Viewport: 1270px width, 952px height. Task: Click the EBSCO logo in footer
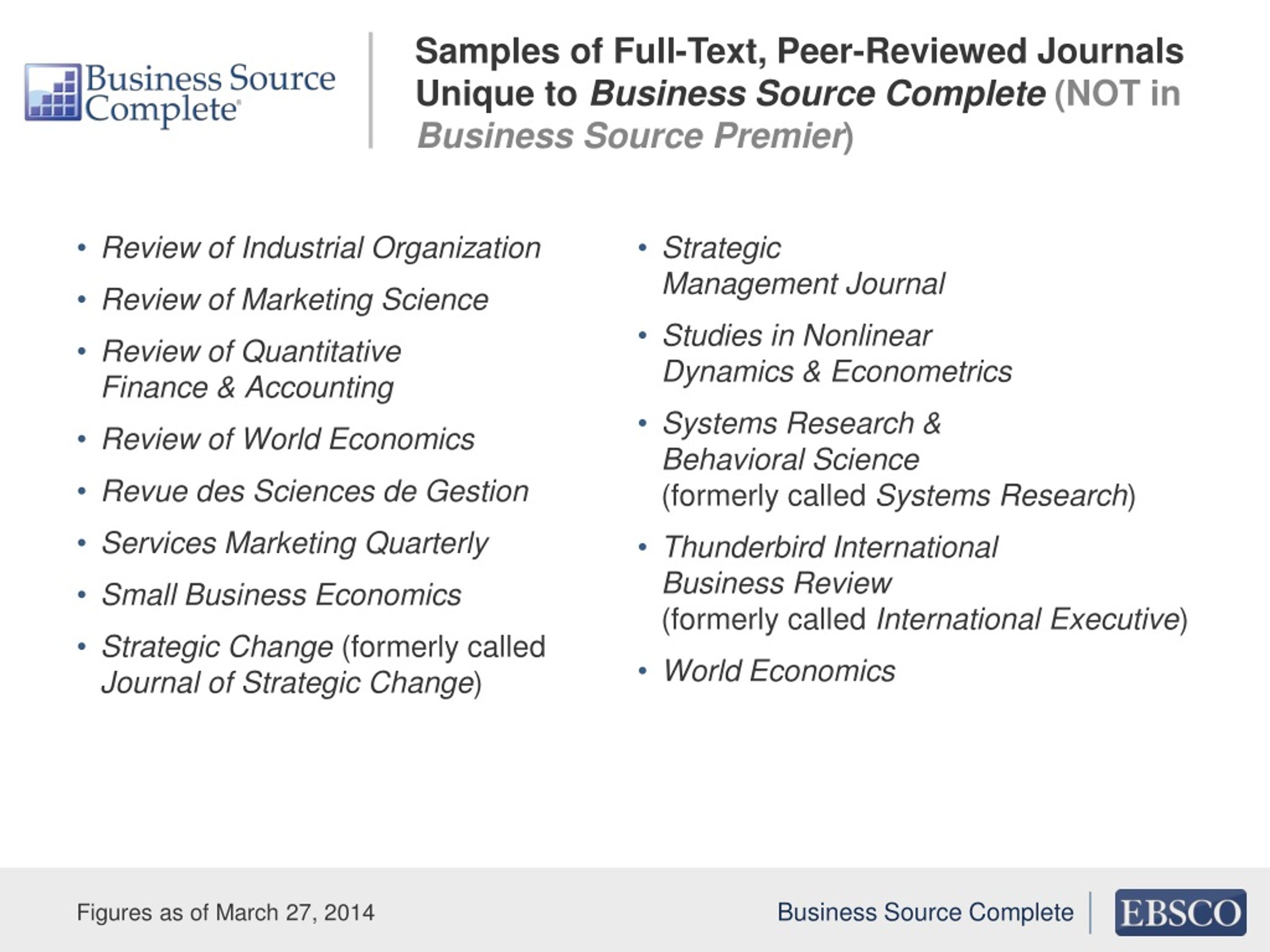click(x=1180, y=912)
